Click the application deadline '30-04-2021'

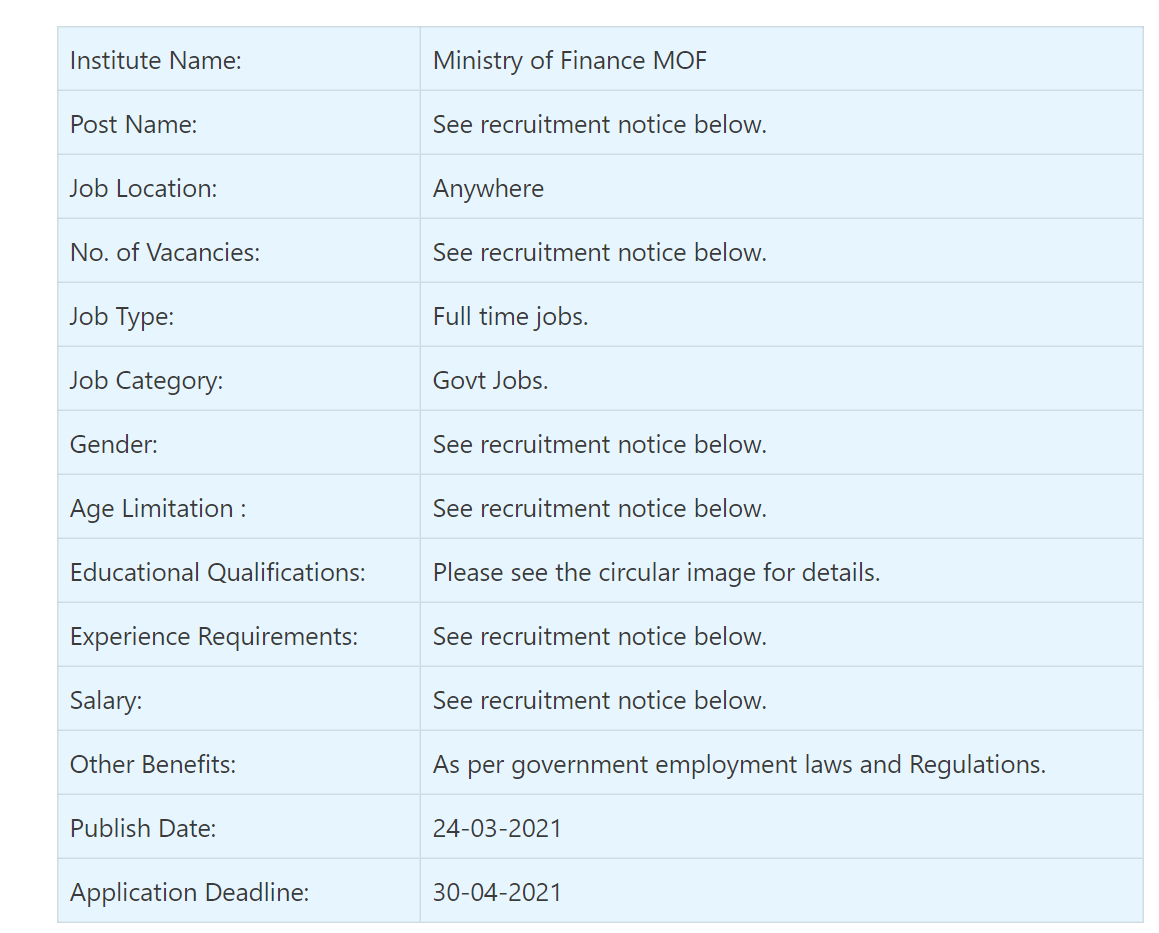[x=497, y=893]
